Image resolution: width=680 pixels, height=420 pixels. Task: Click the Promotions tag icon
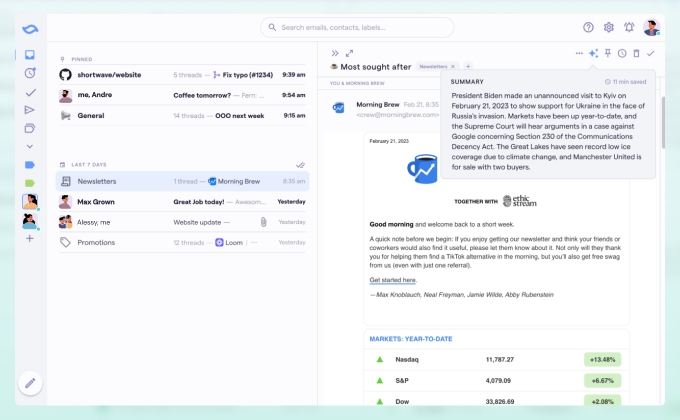click(65, 243)
